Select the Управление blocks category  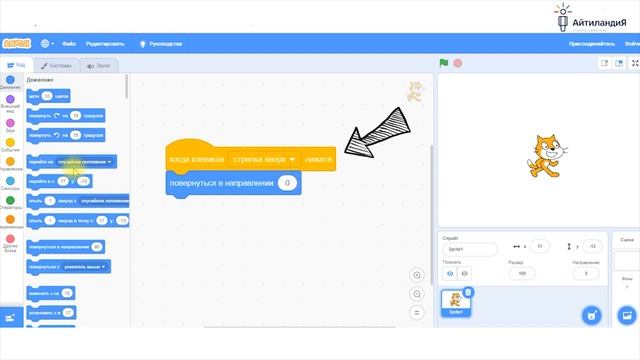10,164
